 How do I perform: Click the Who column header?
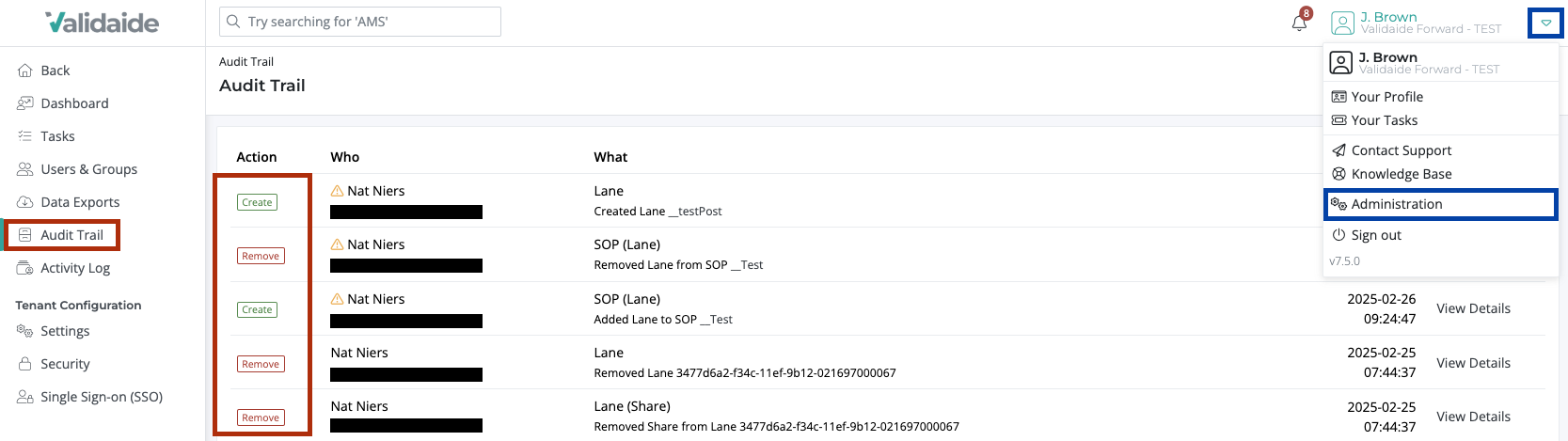tap(345, 157)
